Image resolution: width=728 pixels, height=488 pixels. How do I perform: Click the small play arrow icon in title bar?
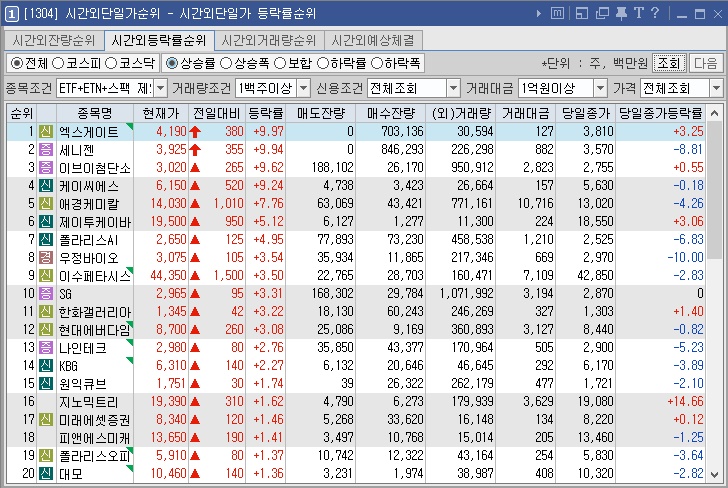click(539, 13)
